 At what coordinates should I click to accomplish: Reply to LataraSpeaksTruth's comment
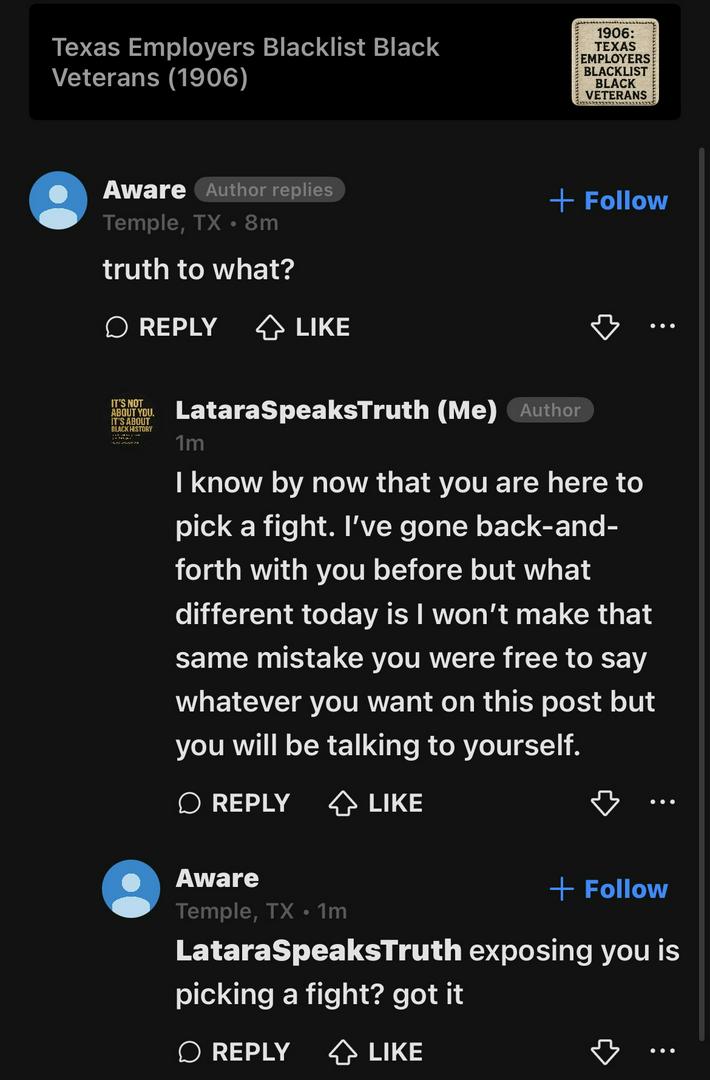234,803
